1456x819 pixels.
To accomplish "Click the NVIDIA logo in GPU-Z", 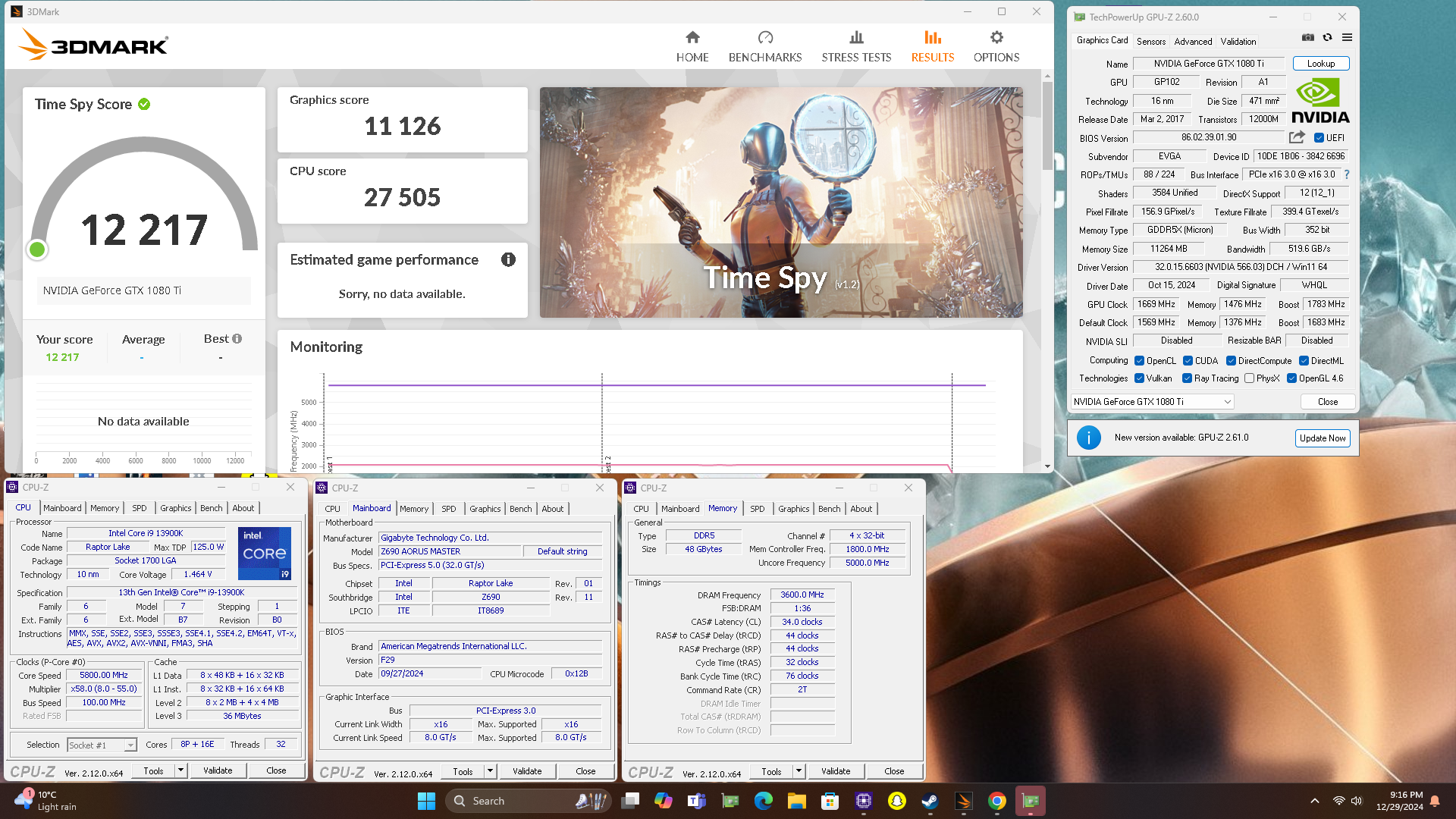I will click(x=1320, y=101).
